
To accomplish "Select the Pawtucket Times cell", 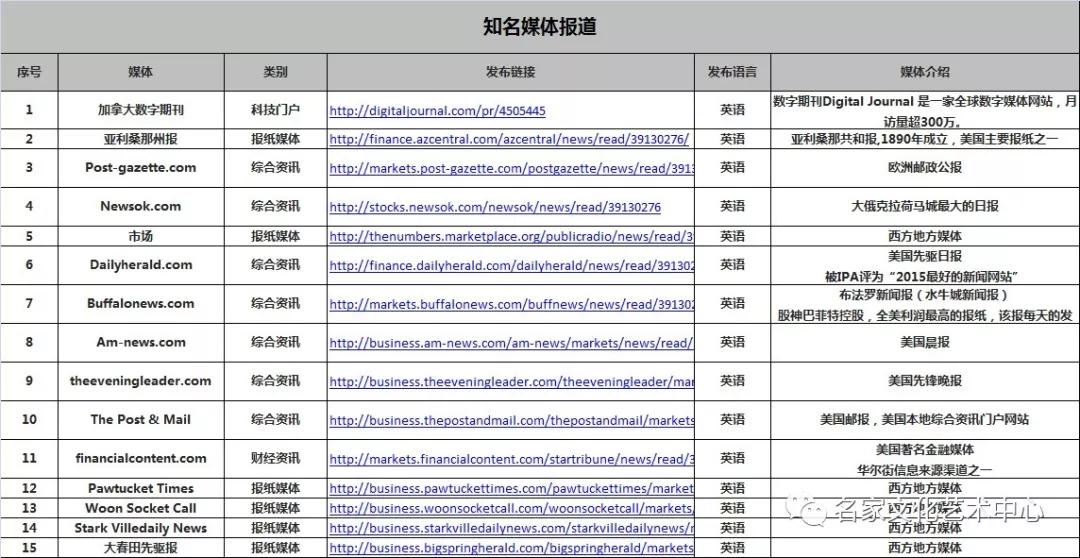I will (x=141, y=488).
